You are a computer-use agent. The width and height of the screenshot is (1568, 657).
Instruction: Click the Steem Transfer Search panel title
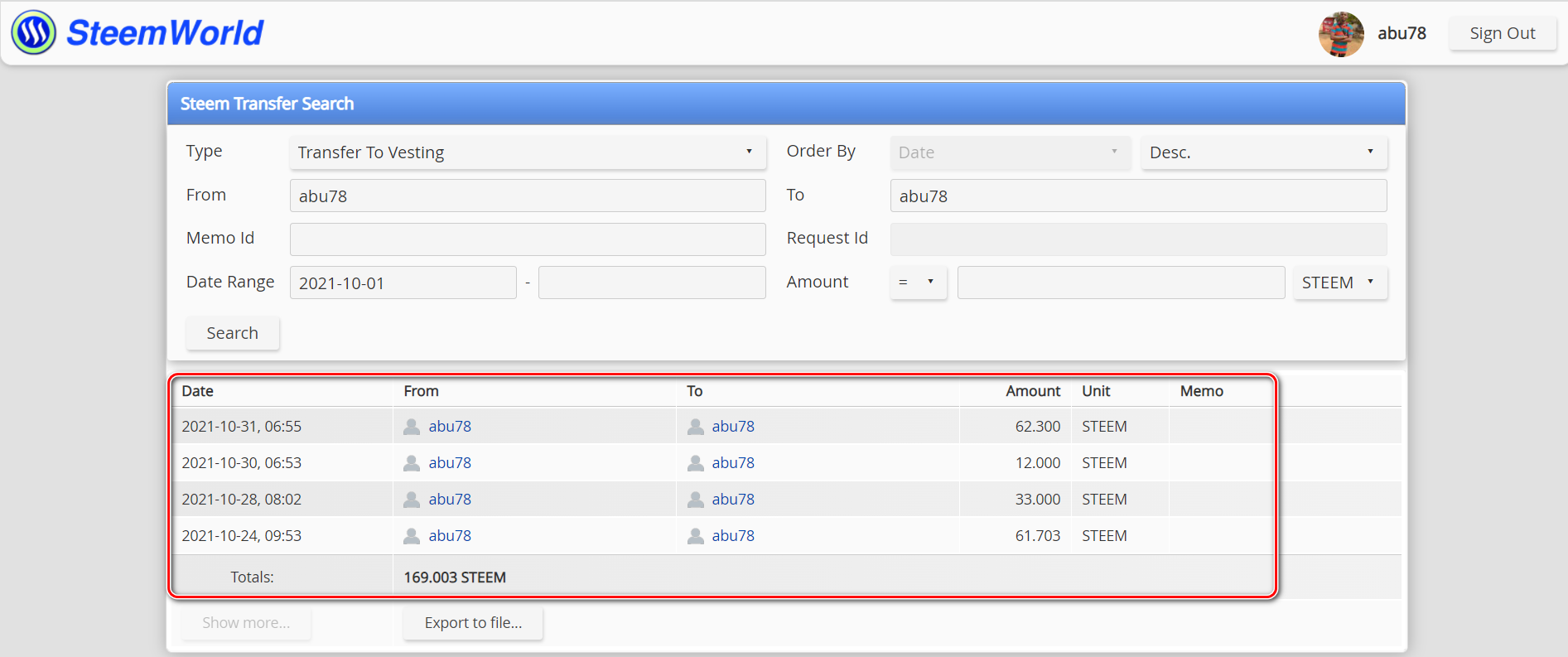[x=267, y=104]
